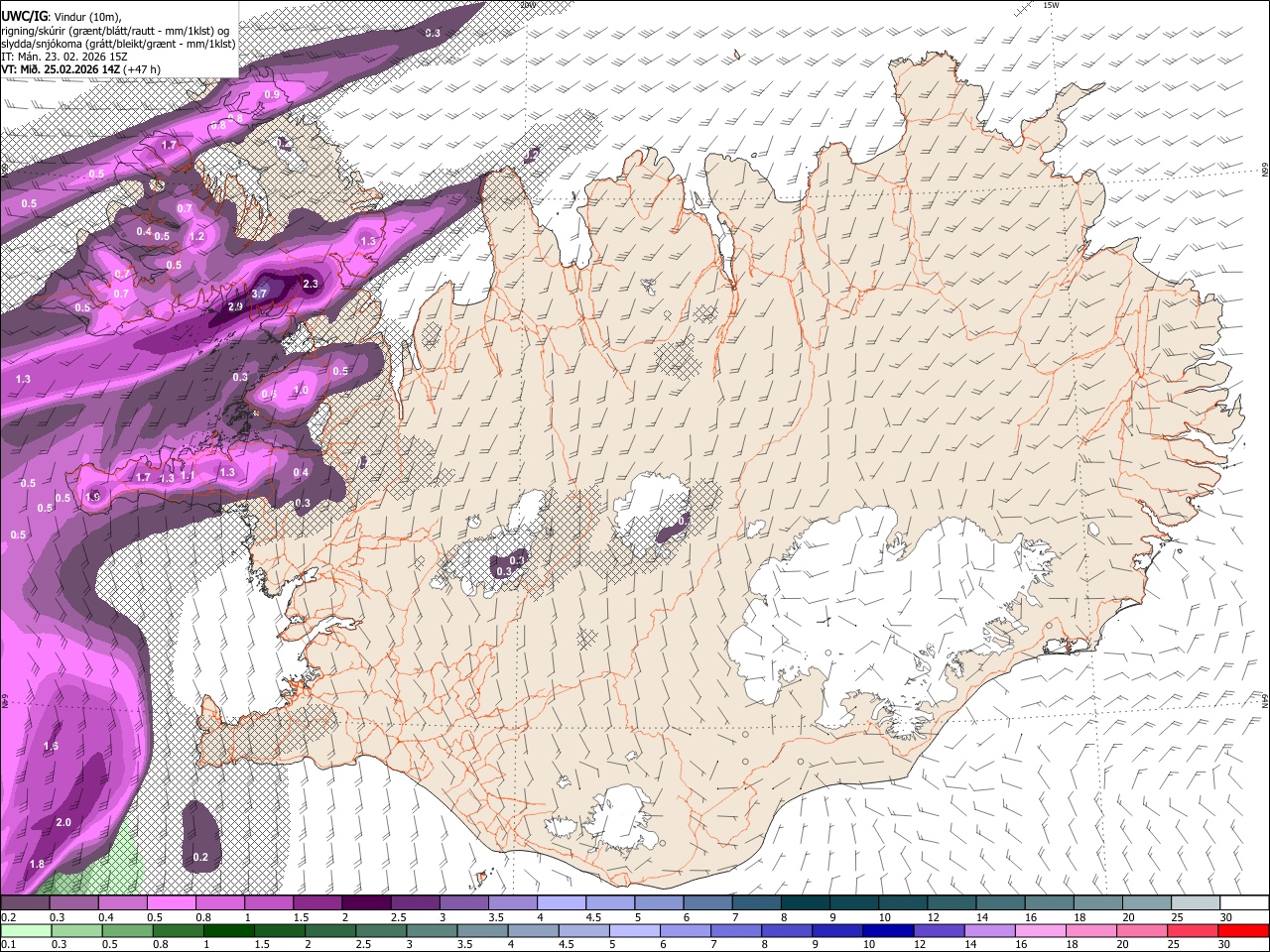Image resolution: width=1270 pixels, height=952 pixels.
Task: Click the deep navy blue swatch labeled 10 in rain legend
Action: click(x=887, y=930)
